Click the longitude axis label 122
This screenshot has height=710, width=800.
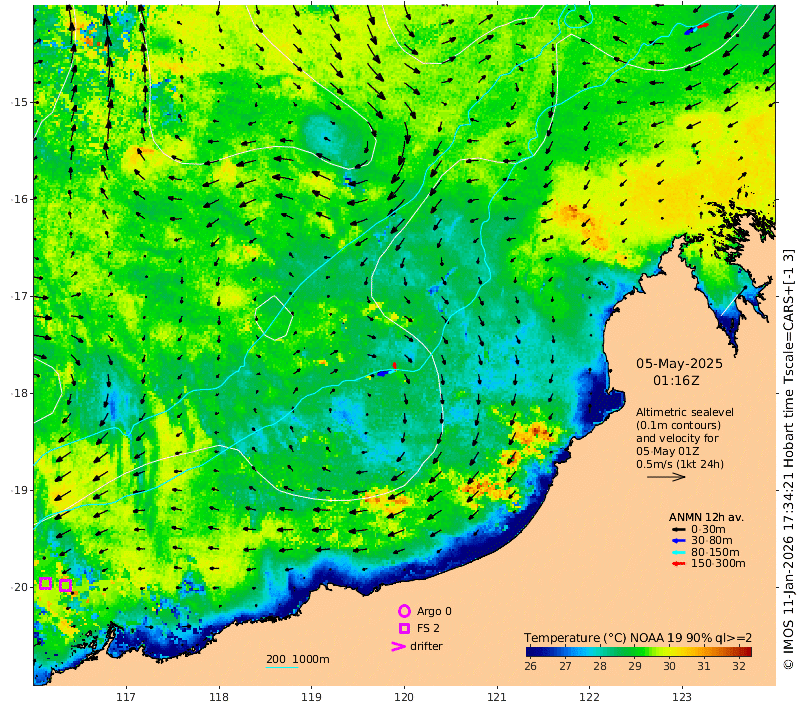(x=589, y=697)
